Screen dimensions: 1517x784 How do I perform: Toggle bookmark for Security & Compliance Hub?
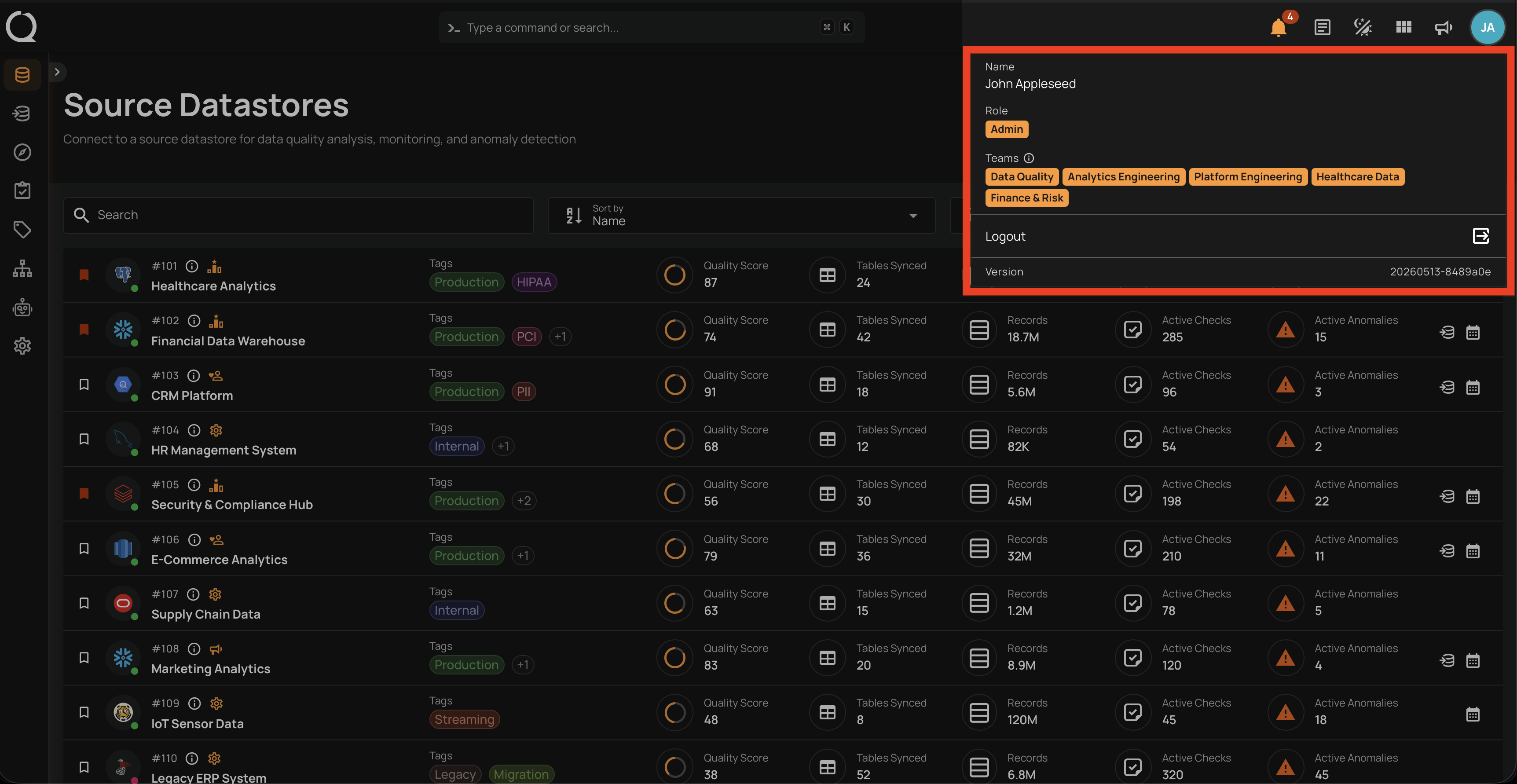coord(84,494)
